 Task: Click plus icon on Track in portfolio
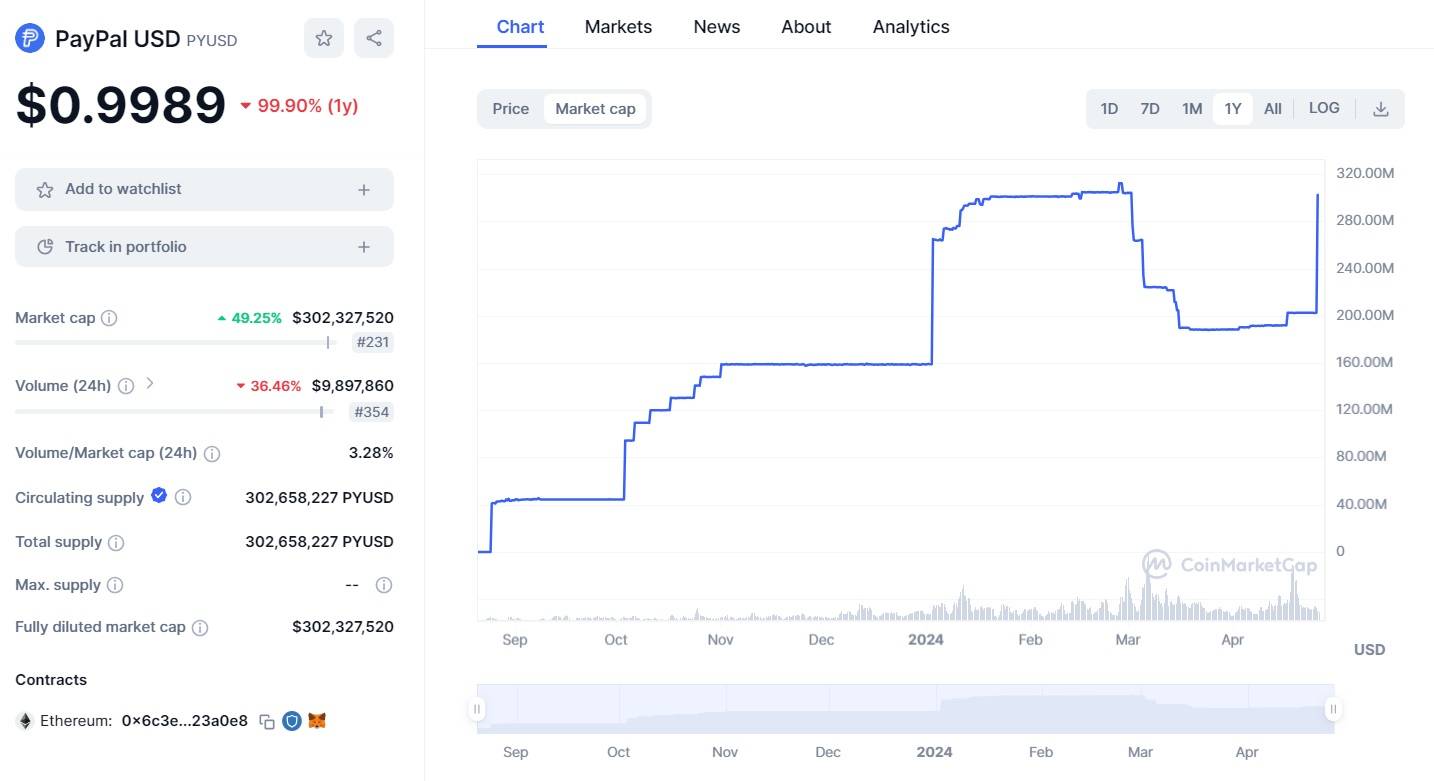(364, 247)
